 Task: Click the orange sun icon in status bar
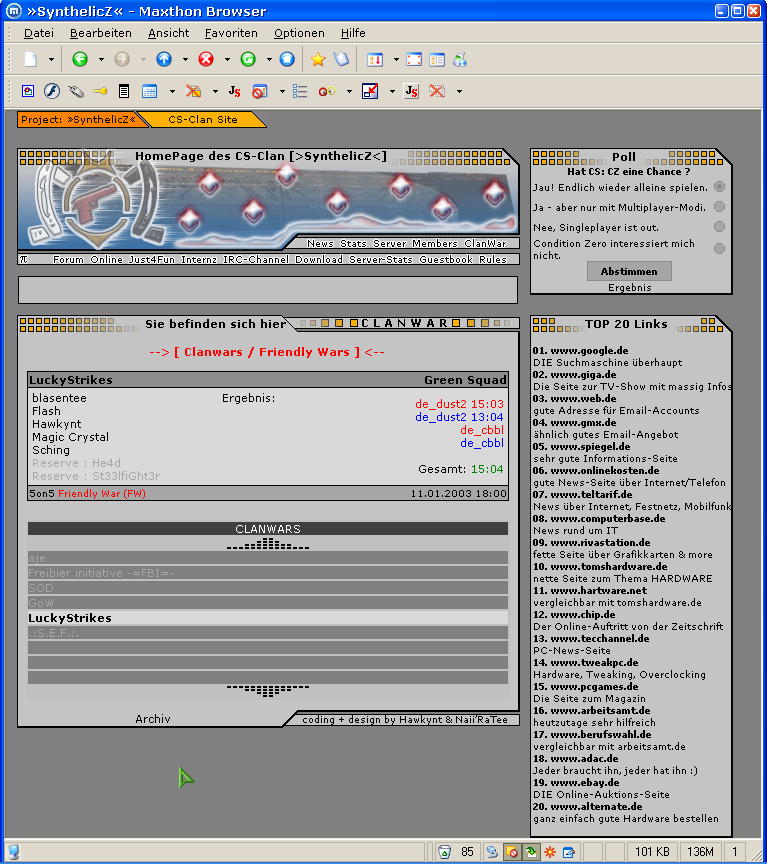(x=549, y=852)
